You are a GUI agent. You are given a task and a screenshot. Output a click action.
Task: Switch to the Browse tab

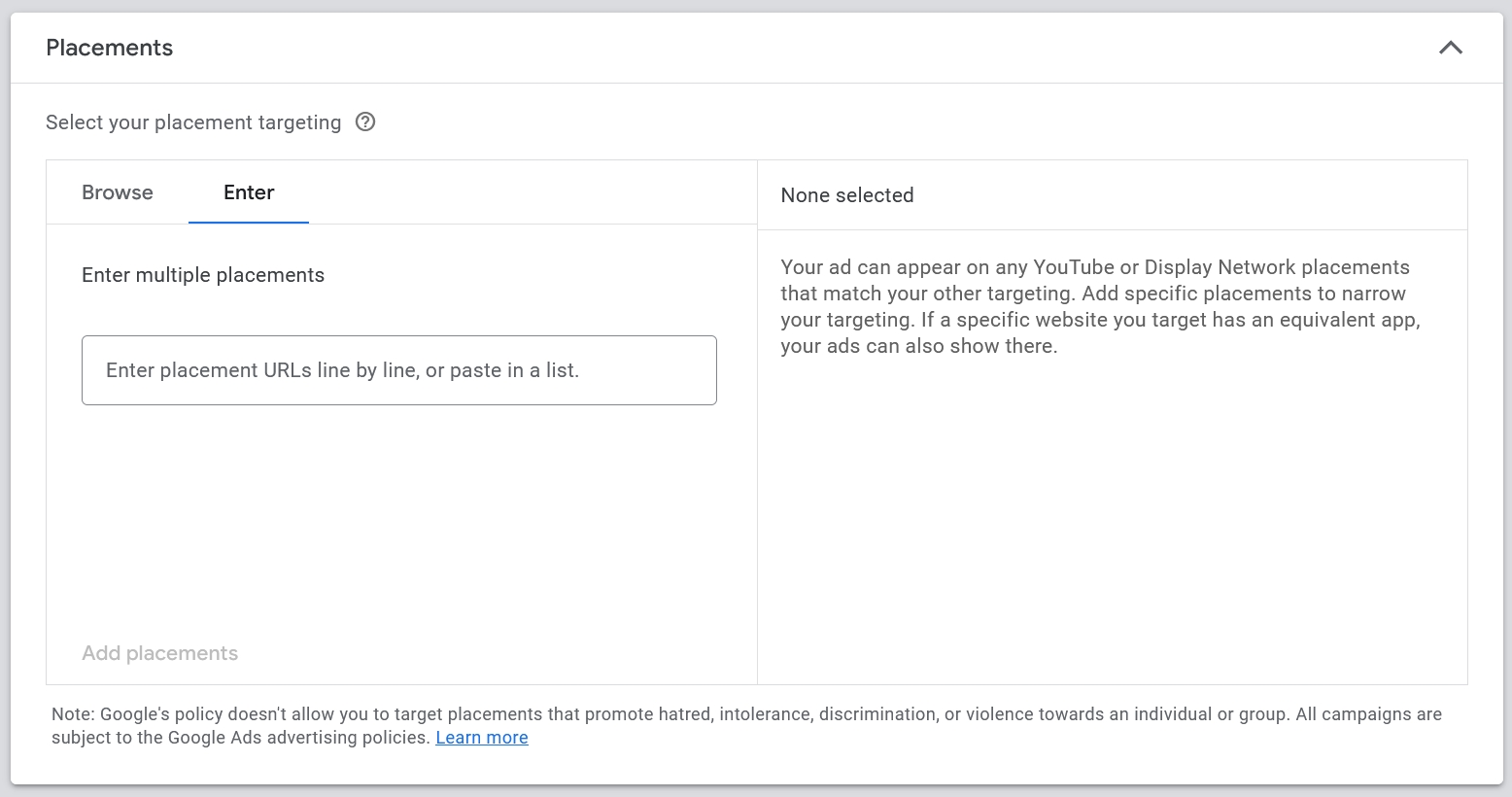click(x=118, y=192)
